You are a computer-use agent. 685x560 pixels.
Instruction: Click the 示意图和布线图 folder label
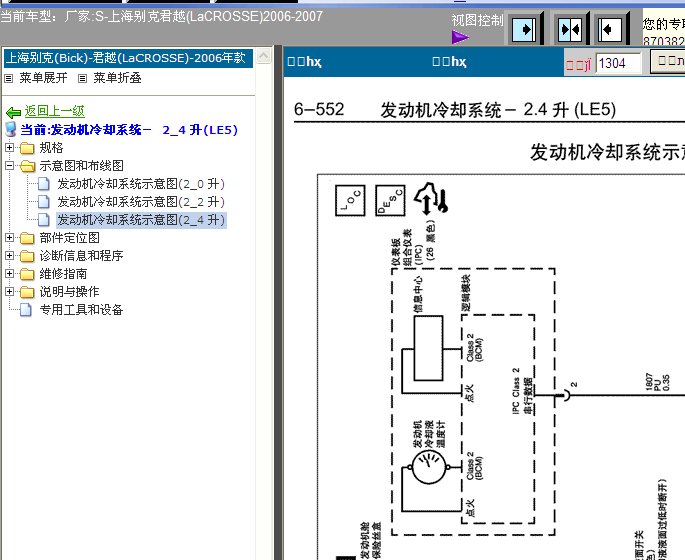(x=82, y=166)
